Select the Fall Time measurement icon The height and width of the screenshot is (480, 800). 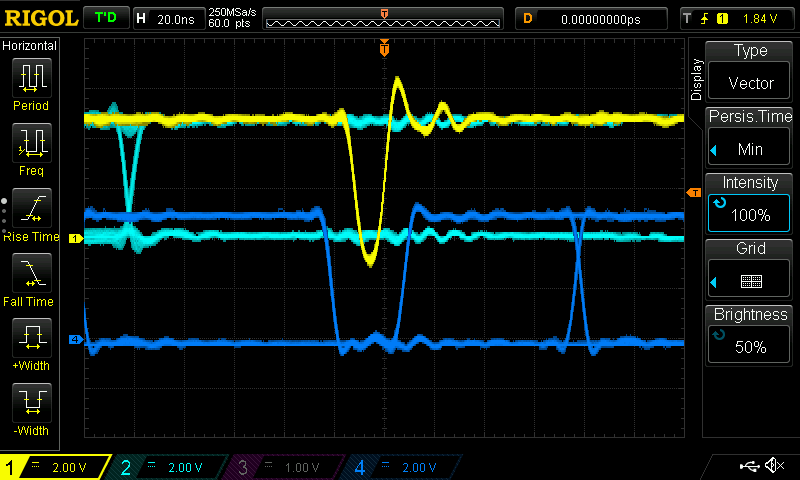click(30, 279)
